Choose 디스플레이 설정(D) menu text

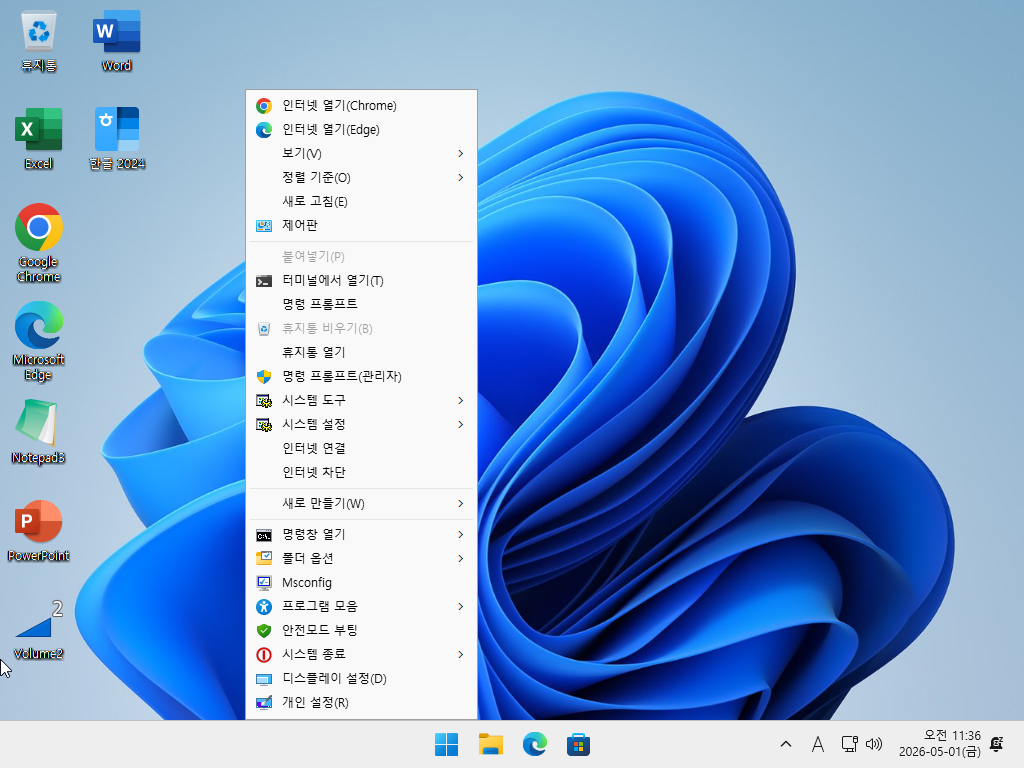tap(334, 679)
